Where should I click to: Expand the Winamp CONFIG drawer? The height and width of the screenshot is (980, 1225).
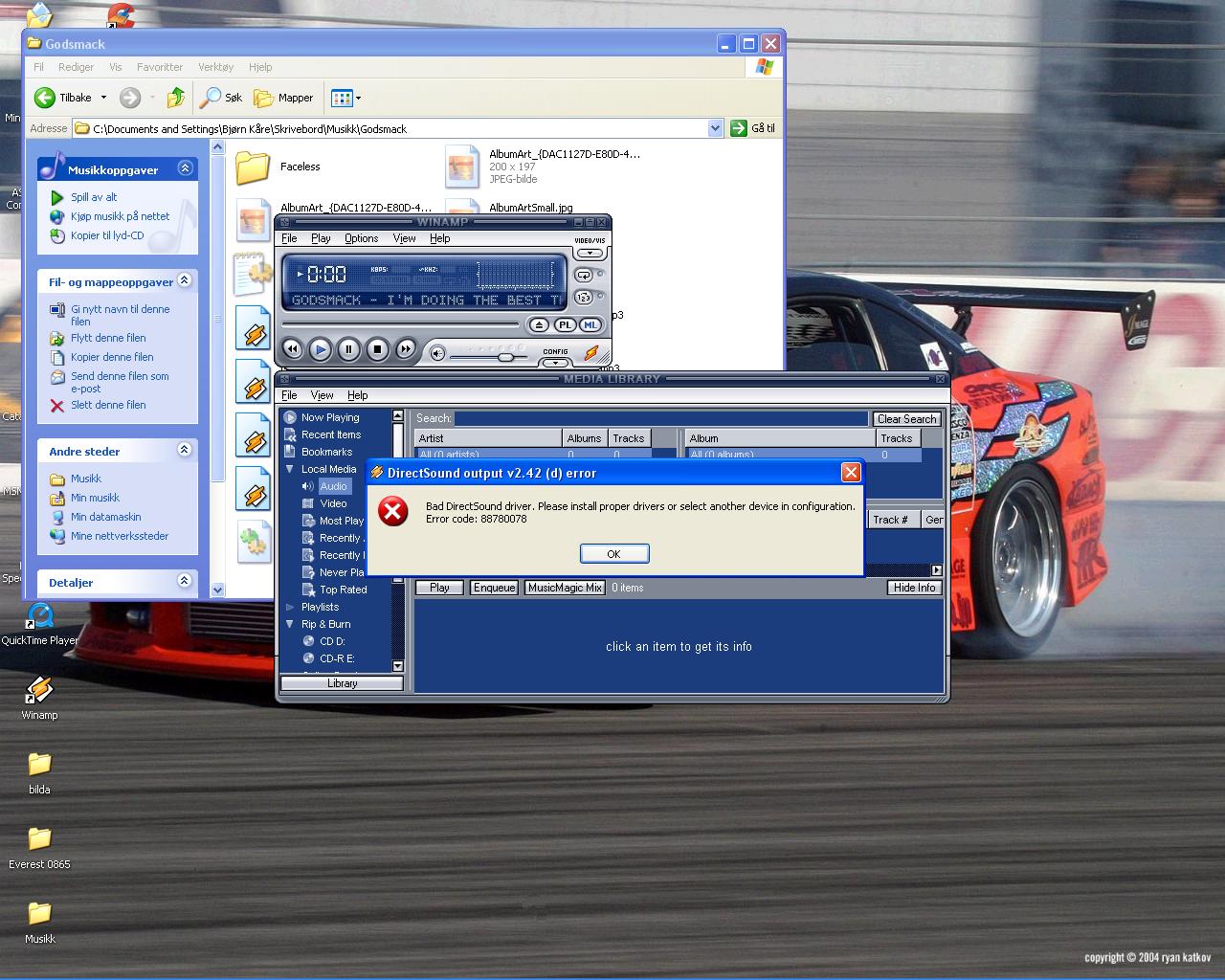pyautogui.click(x=555, y=363)
